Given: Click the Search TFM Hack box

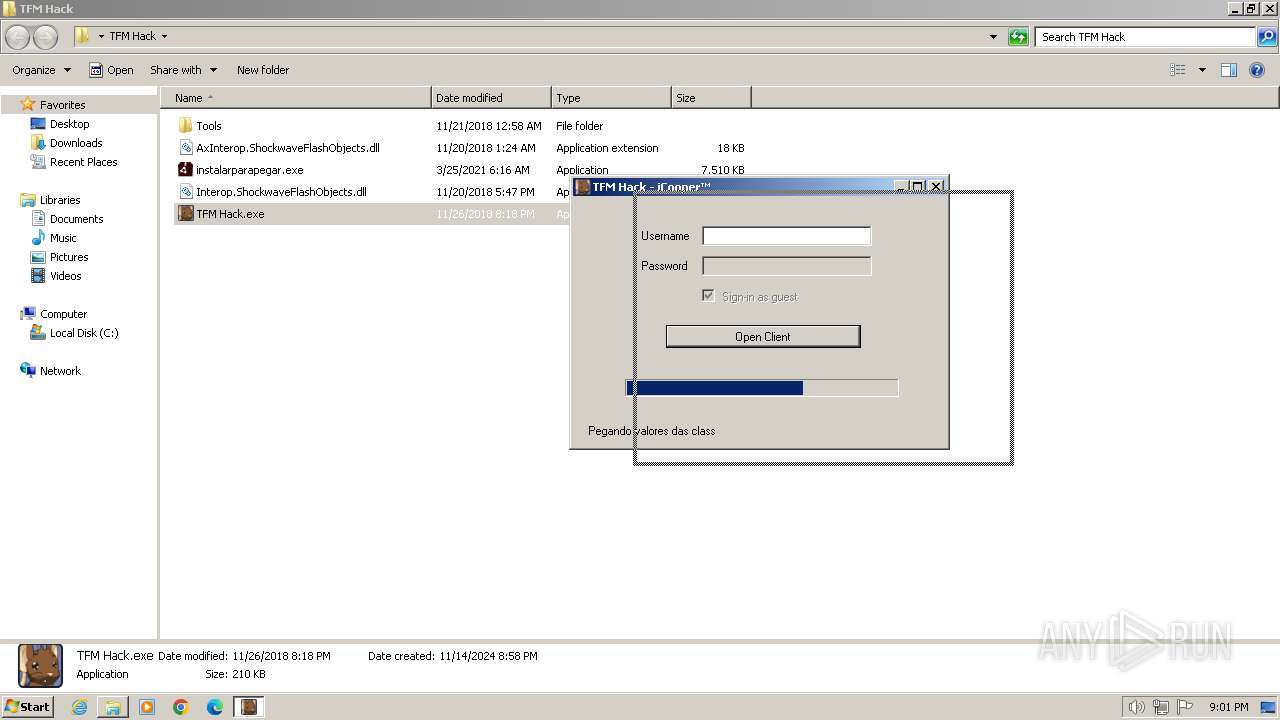Looking at the screenshot, I should (1146, 37).
